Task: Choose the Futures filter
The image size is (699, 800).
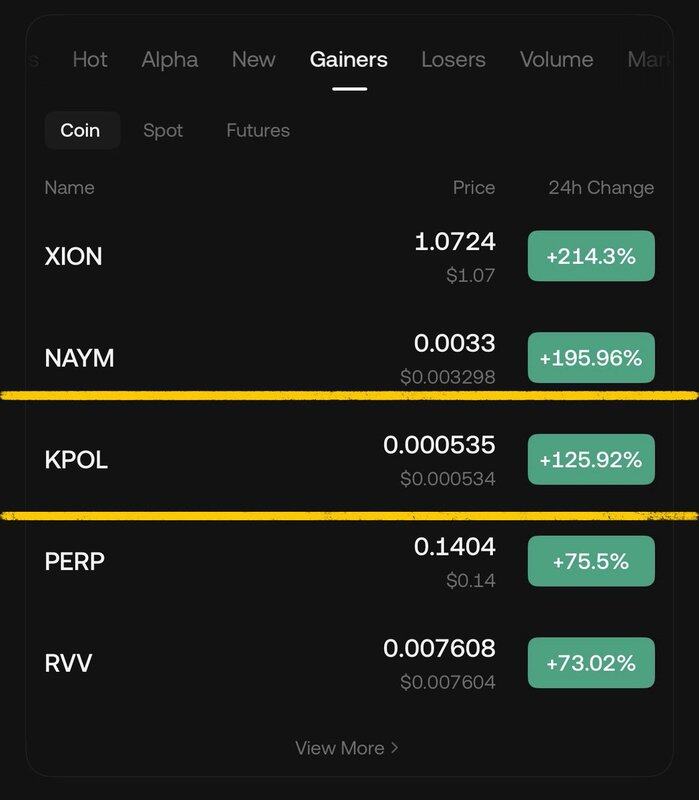Action: [258, 131]
